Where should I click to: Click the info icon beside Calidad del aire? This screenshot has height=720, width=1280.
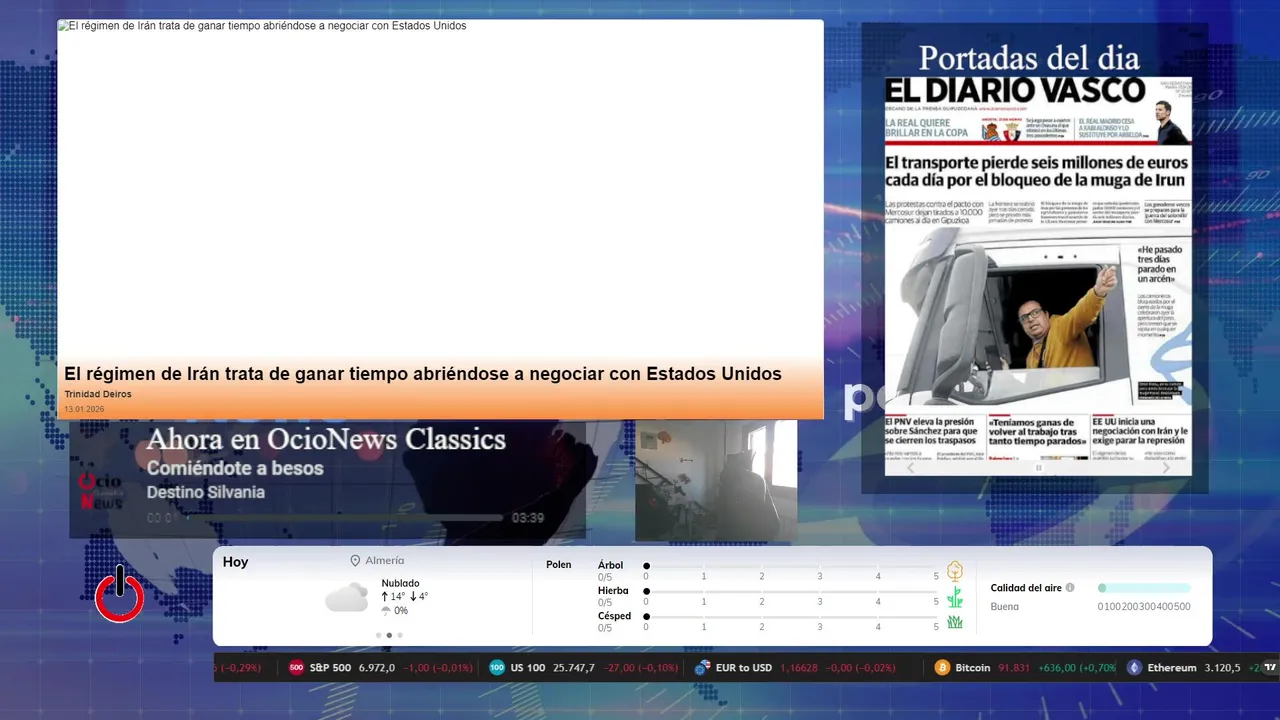pyautogui.click(x=1070, y=588)
